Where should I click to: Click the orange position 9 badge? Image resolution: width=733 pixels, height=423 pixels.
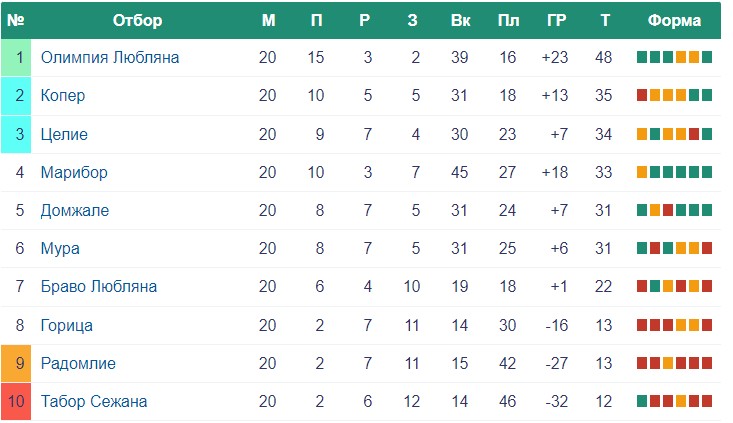16,364
